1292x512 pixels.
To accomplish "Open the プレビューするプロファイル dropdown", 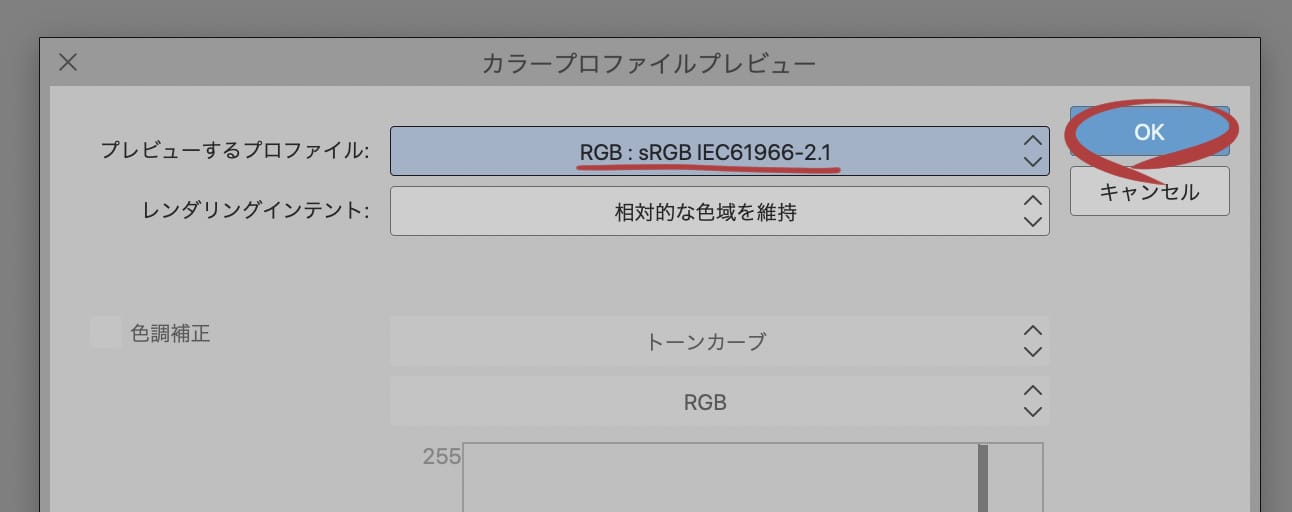I will (x=719, y=151).
